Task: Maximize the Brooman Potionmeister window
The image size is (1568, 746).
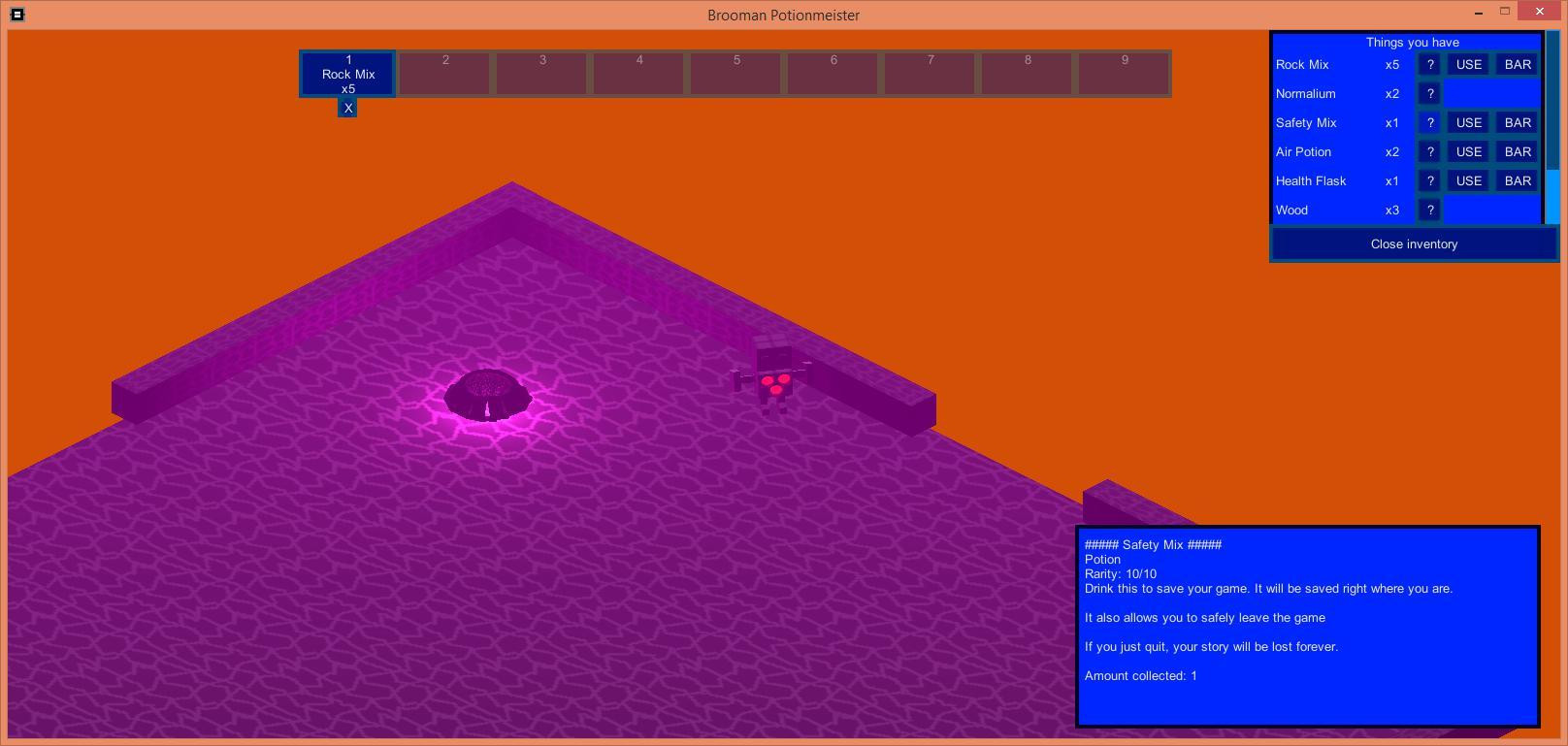Action: pyautogui.click(x=1505, y=12)
